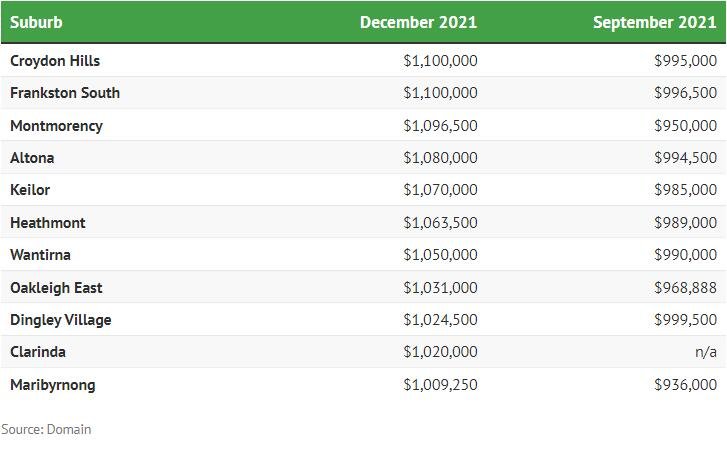Click the Maribyrnong suburb name
Image resolution: width=727 pixels, height=450 pixels.
(x=53, y=385)
